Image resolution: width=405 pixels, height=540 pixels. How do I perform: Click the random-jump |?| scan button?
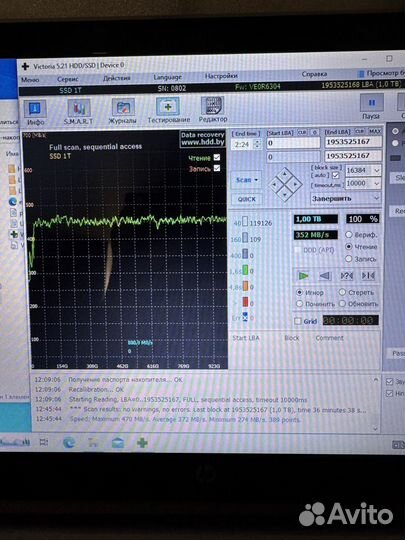click(x=346, y=276)
